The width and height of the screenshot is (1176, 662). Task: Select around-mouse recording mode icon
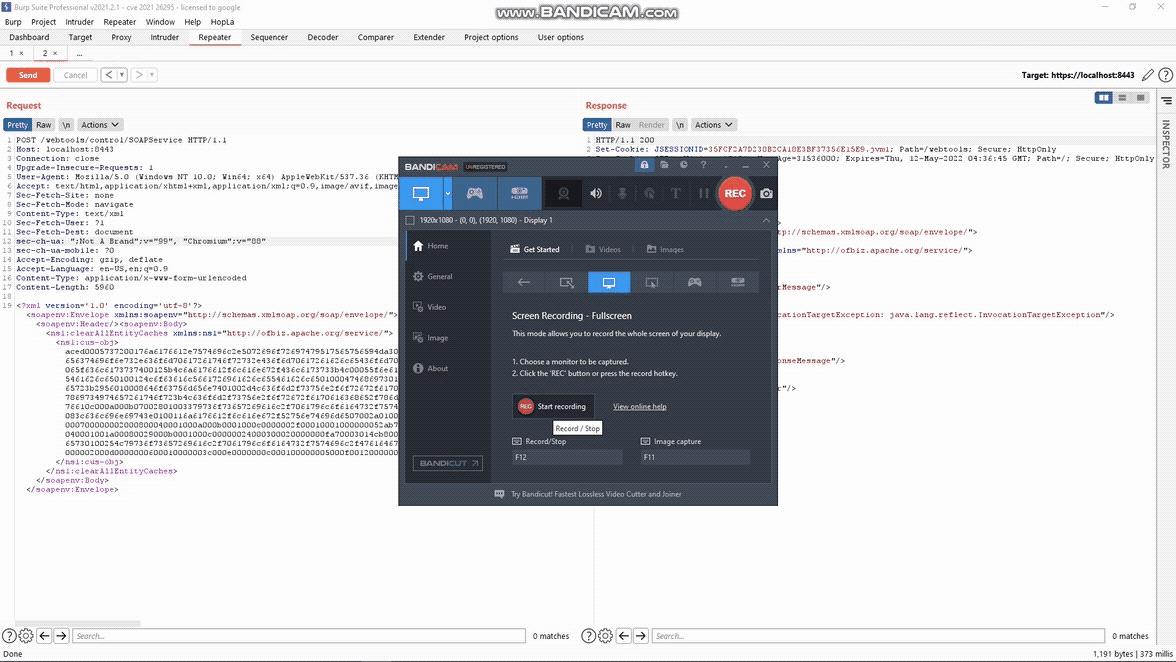pyautogui.click(x=652, y=283)
